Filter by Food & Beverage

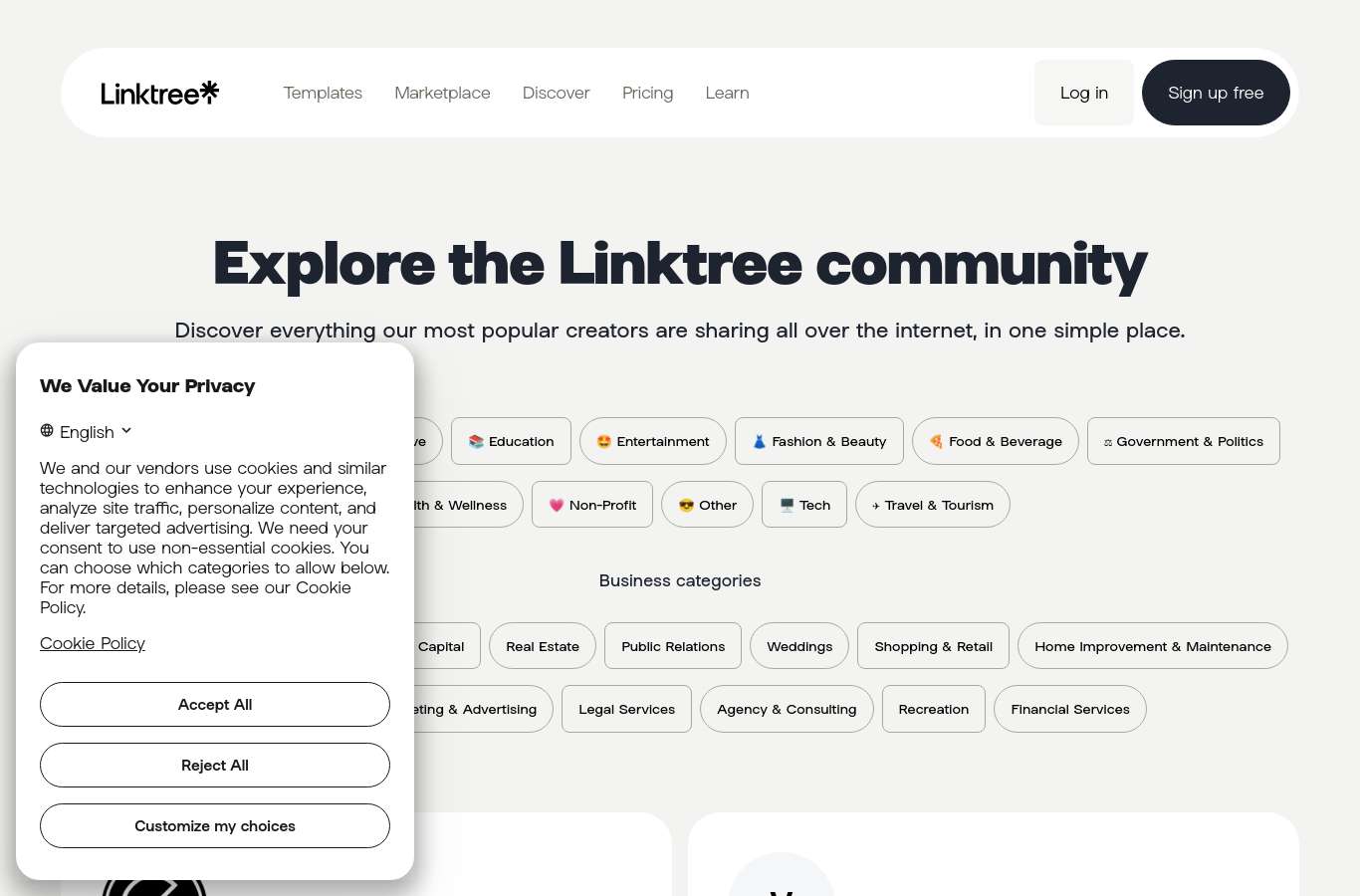point(996,441)
